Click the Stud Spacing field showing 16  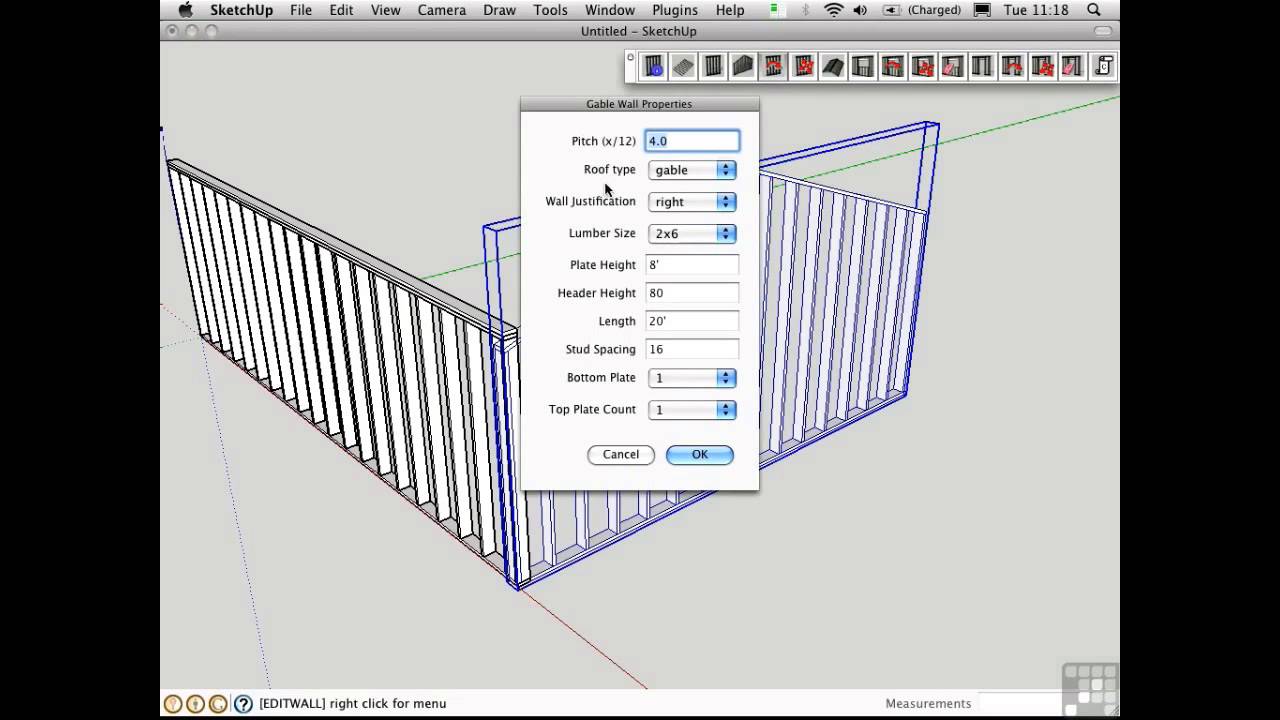tap(692, 349)
